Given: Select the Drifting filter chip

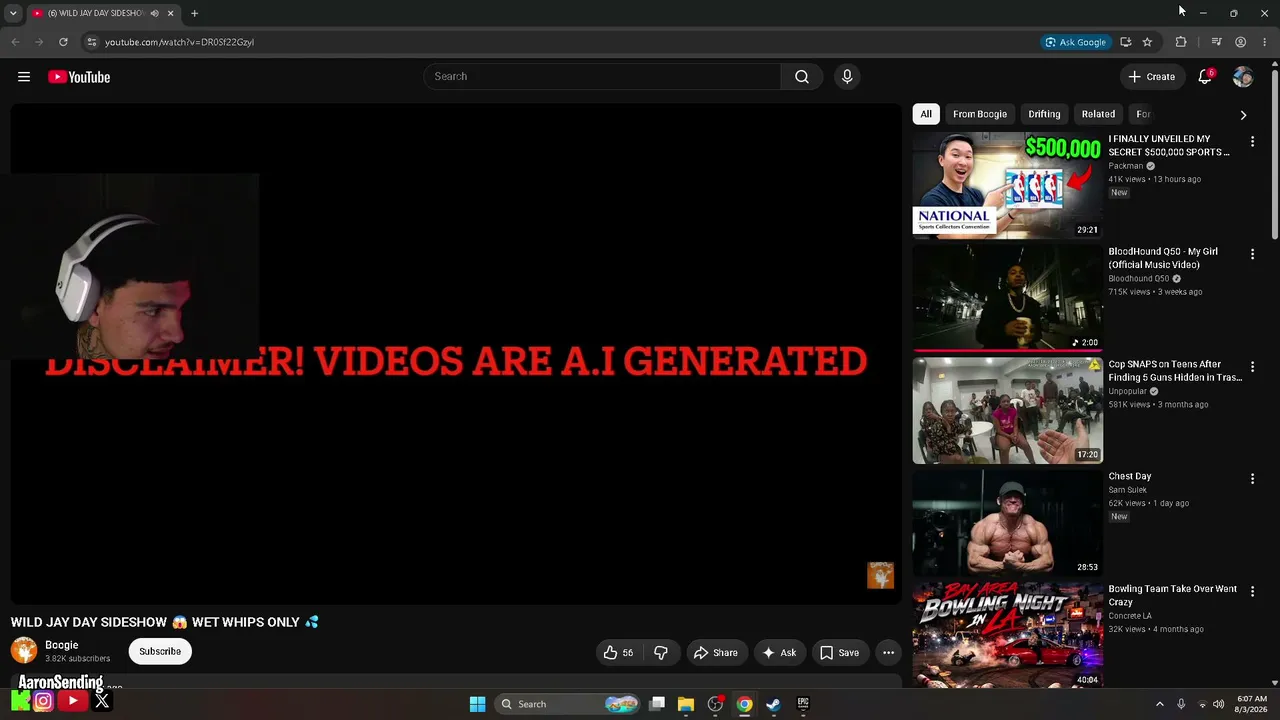Looking at the screenshot, I should pos(1044,114).
